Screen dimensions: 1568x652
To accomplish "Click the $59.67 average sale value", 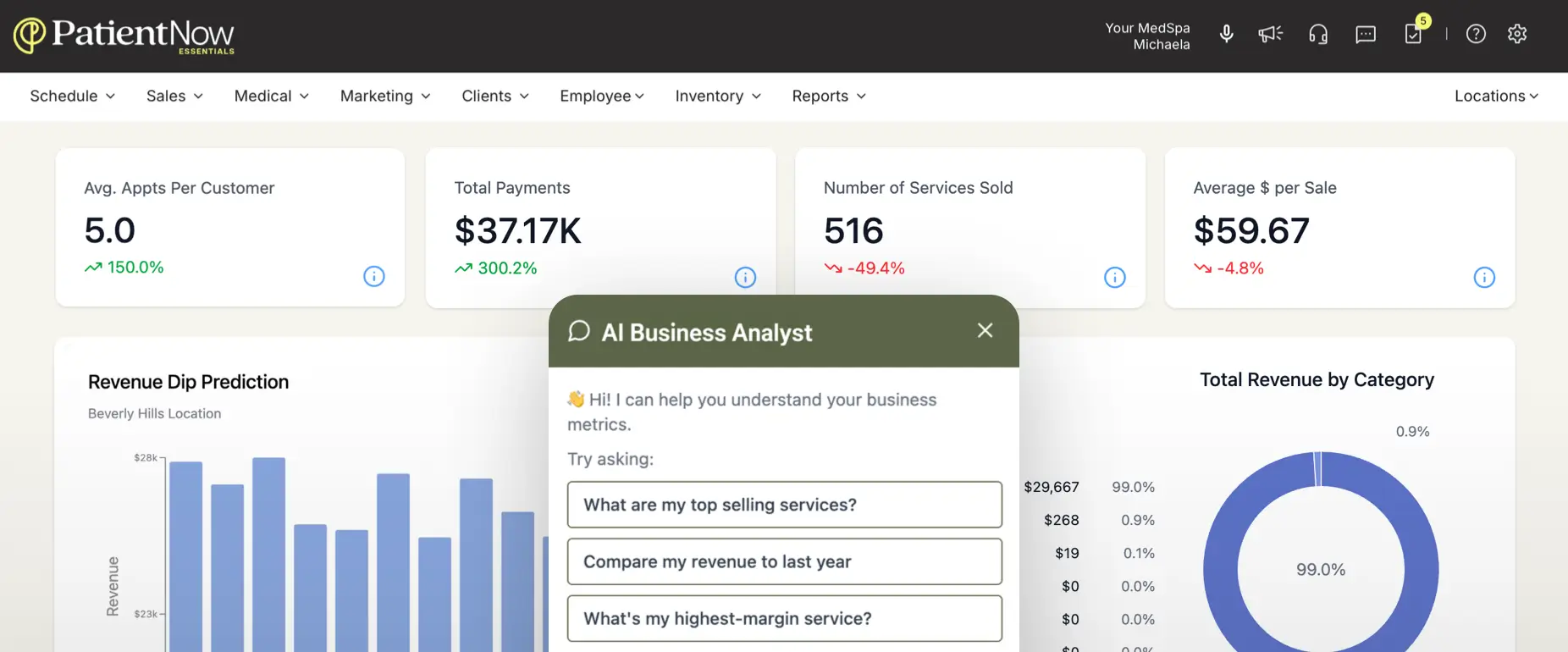I will 1251,230.
